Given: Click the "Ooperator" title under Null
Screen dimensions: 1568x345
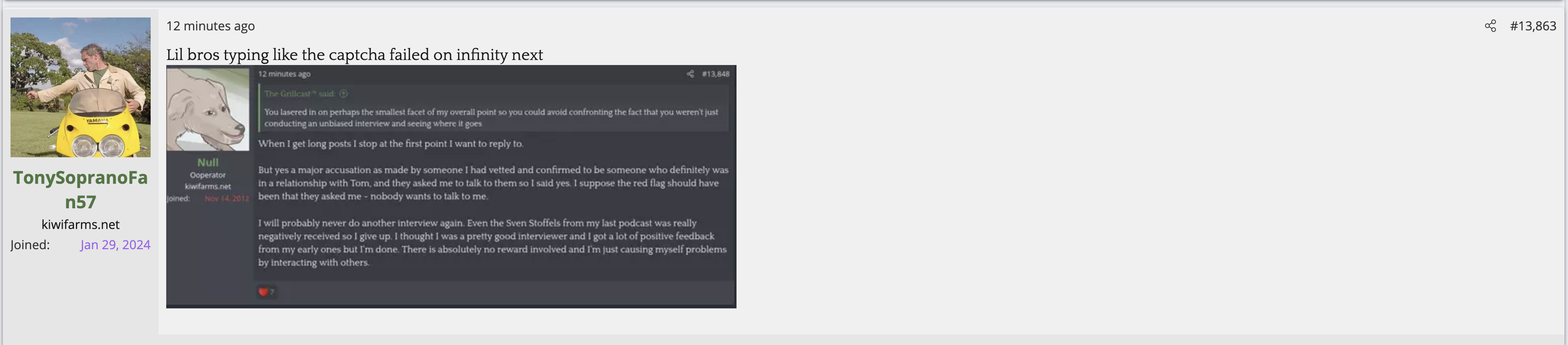Looking at the screenshot, I should click(x=207, y=175).
